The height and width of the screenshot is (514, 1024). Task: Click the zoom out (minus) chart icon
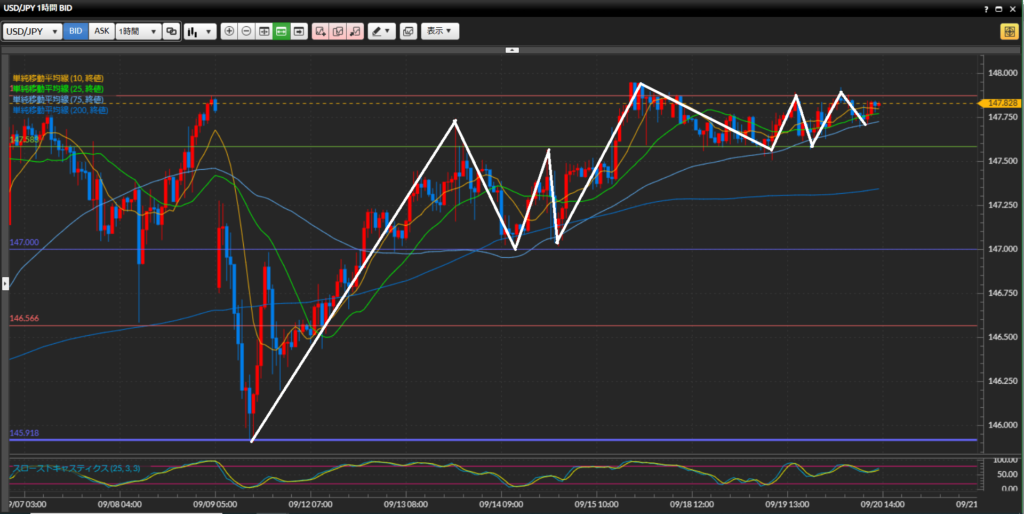pyautogui.click(x=247, y=31)
